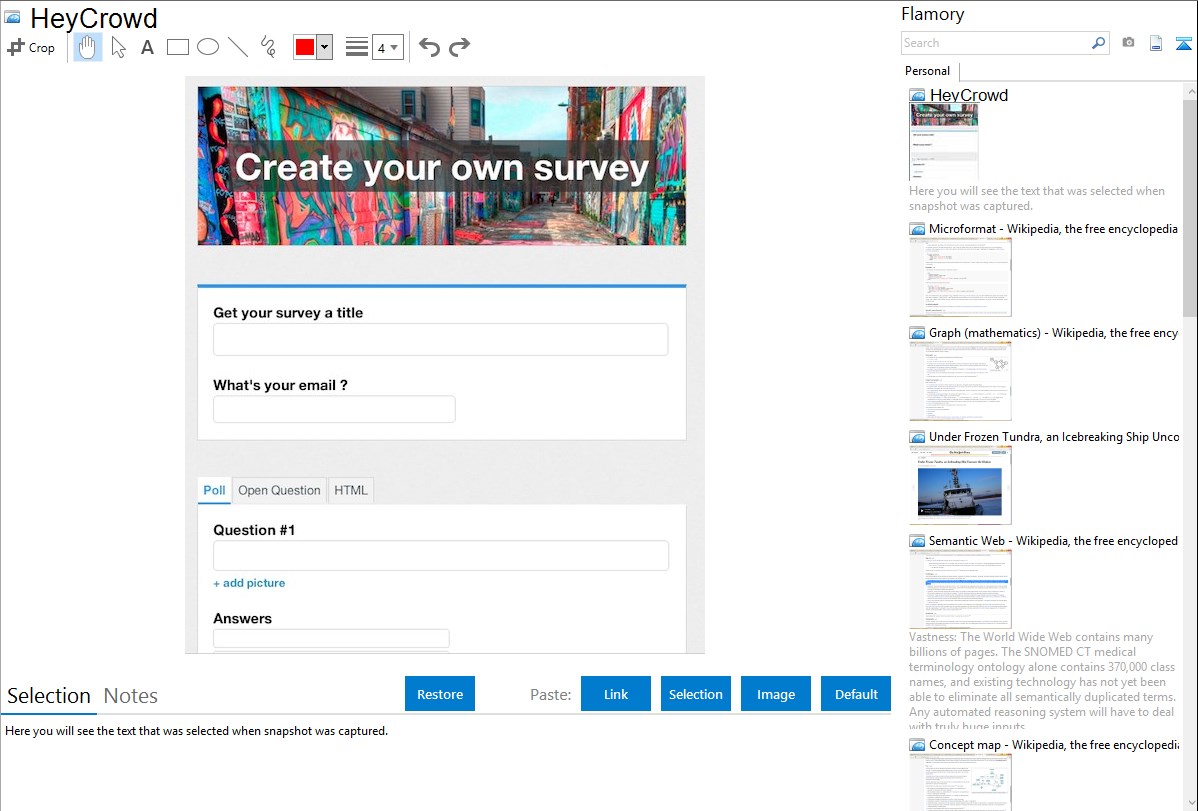Redo the last undone edit
The image size is (1198, 811).
(459, 47)
